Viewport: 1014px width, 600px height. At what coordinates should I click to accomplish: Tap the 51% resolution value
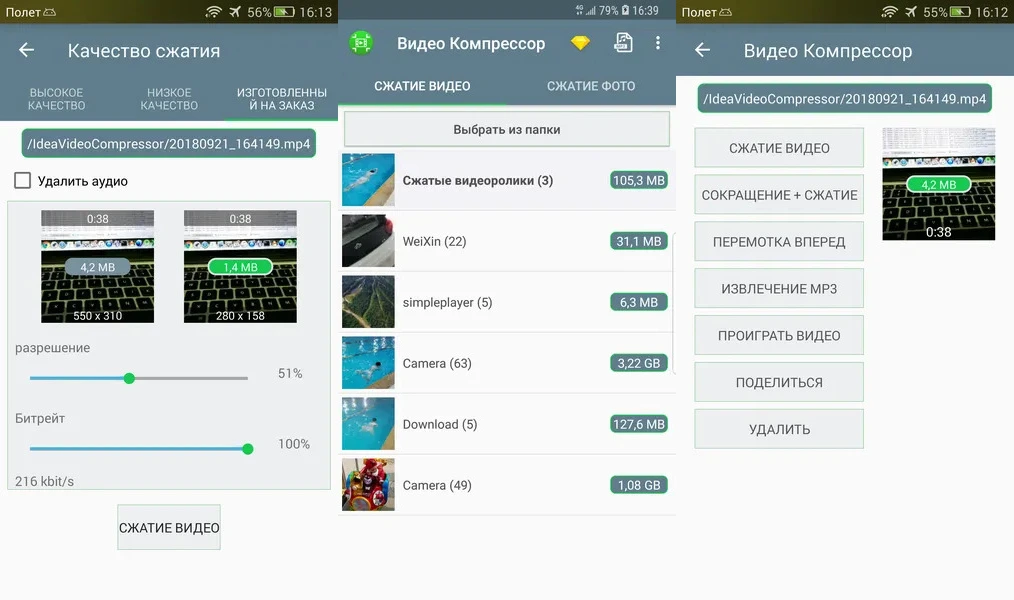pyautogui.click(x=290, y=373)
